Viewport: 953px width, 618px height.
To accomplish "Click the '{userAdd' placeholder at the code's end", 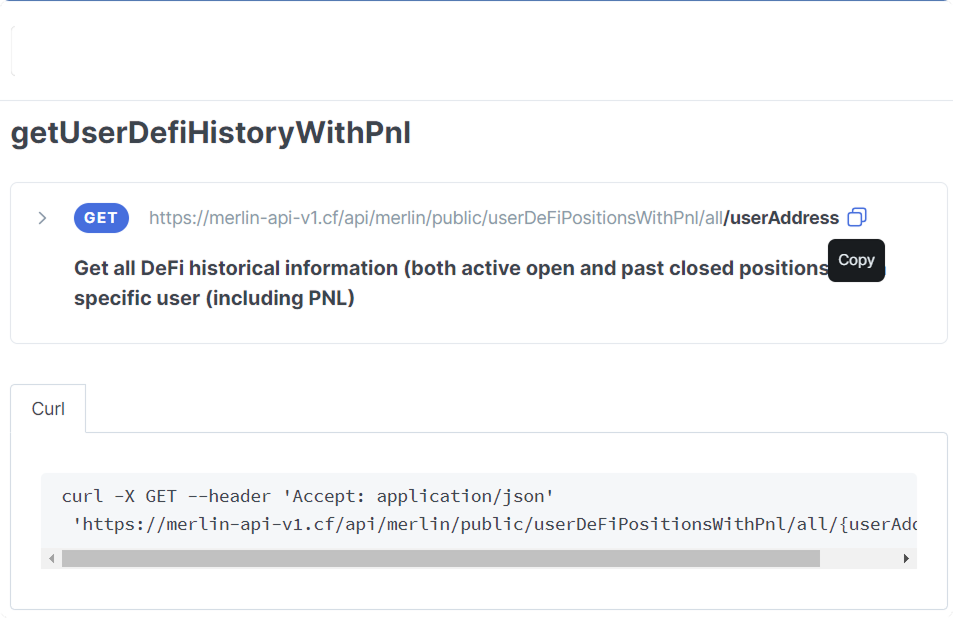I will point(878,524).
